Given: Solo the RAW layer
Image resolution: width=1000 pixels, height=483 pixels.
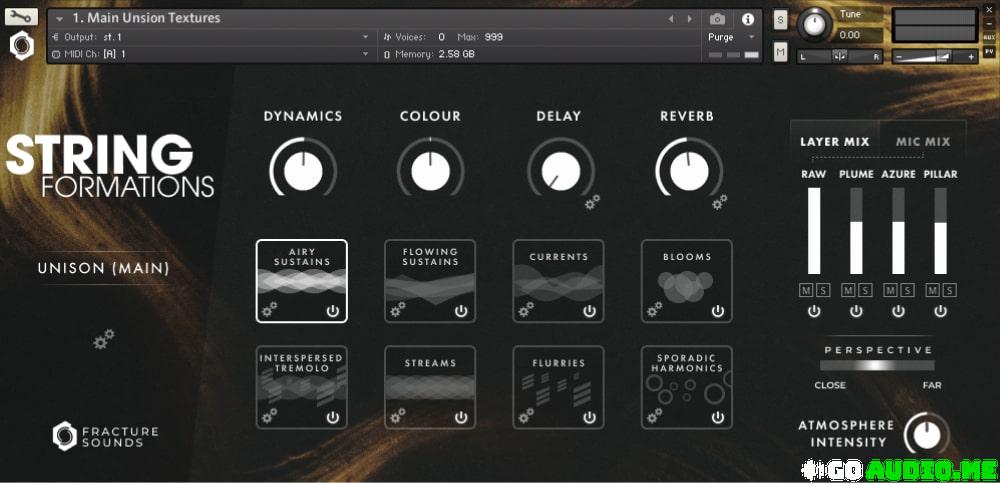Looking at the screenshot, I should [822, 291].
